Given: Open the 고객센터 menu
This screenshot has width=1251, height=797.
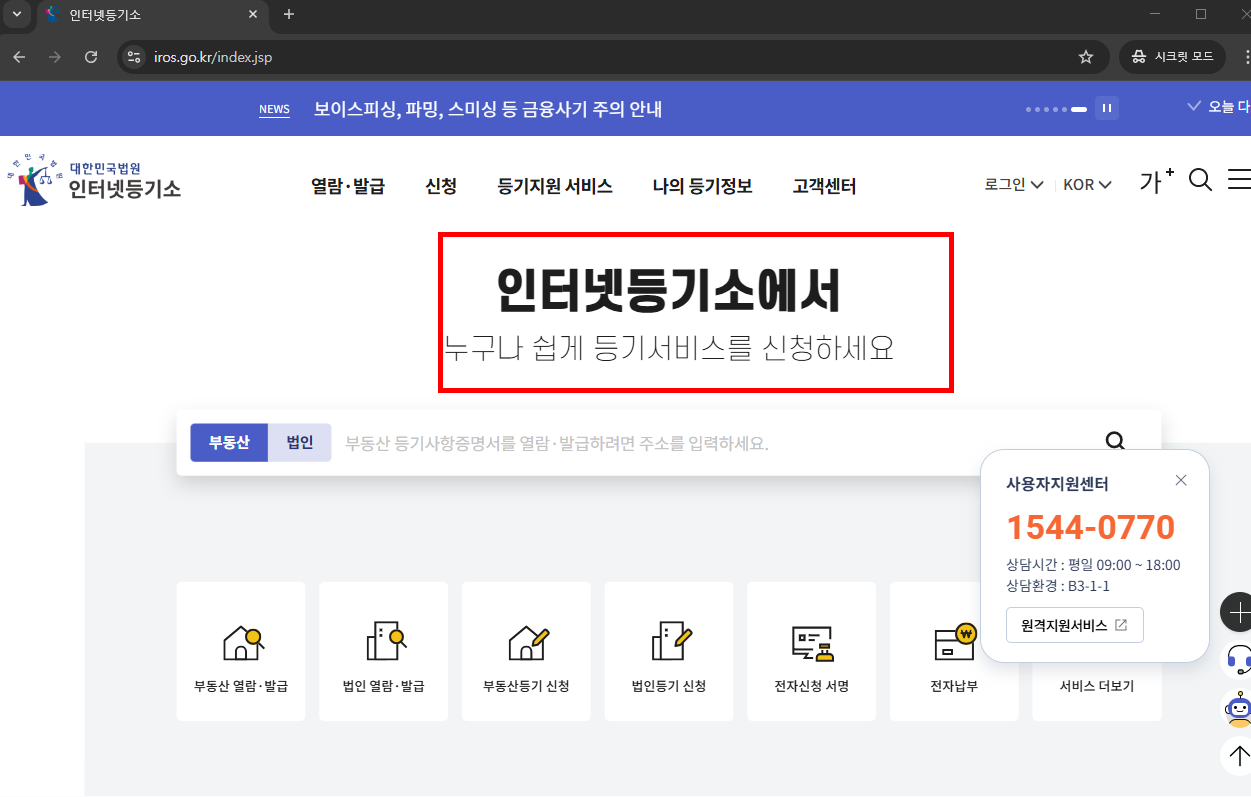Looking at the screenshot, I should tap(823, 185).
